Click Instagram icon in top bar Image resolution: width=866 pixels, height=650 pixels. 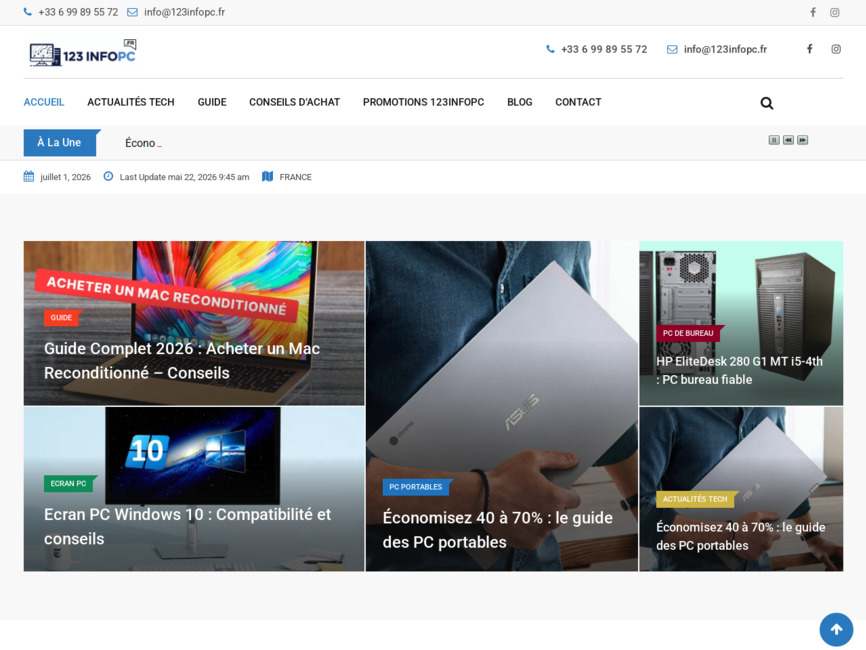835,12
